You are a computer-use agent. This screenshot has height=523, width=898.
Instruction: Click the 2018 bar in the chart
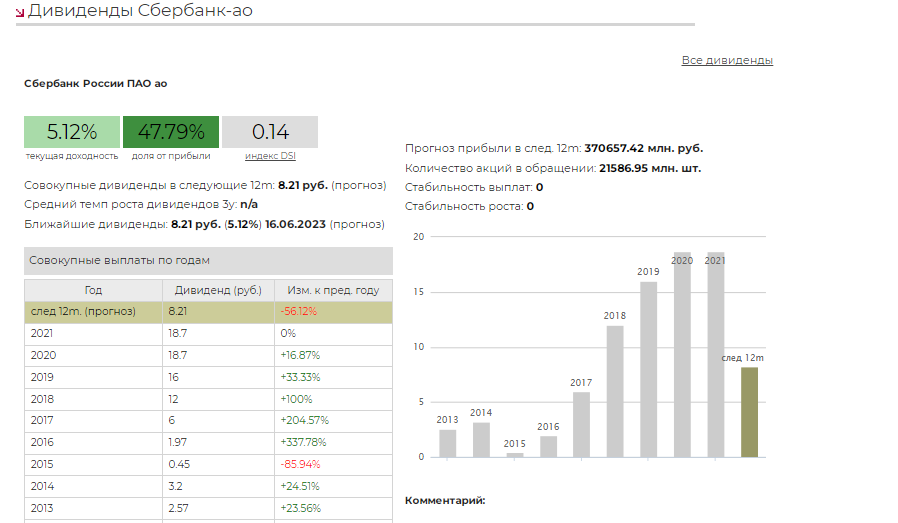pos(615,392)
